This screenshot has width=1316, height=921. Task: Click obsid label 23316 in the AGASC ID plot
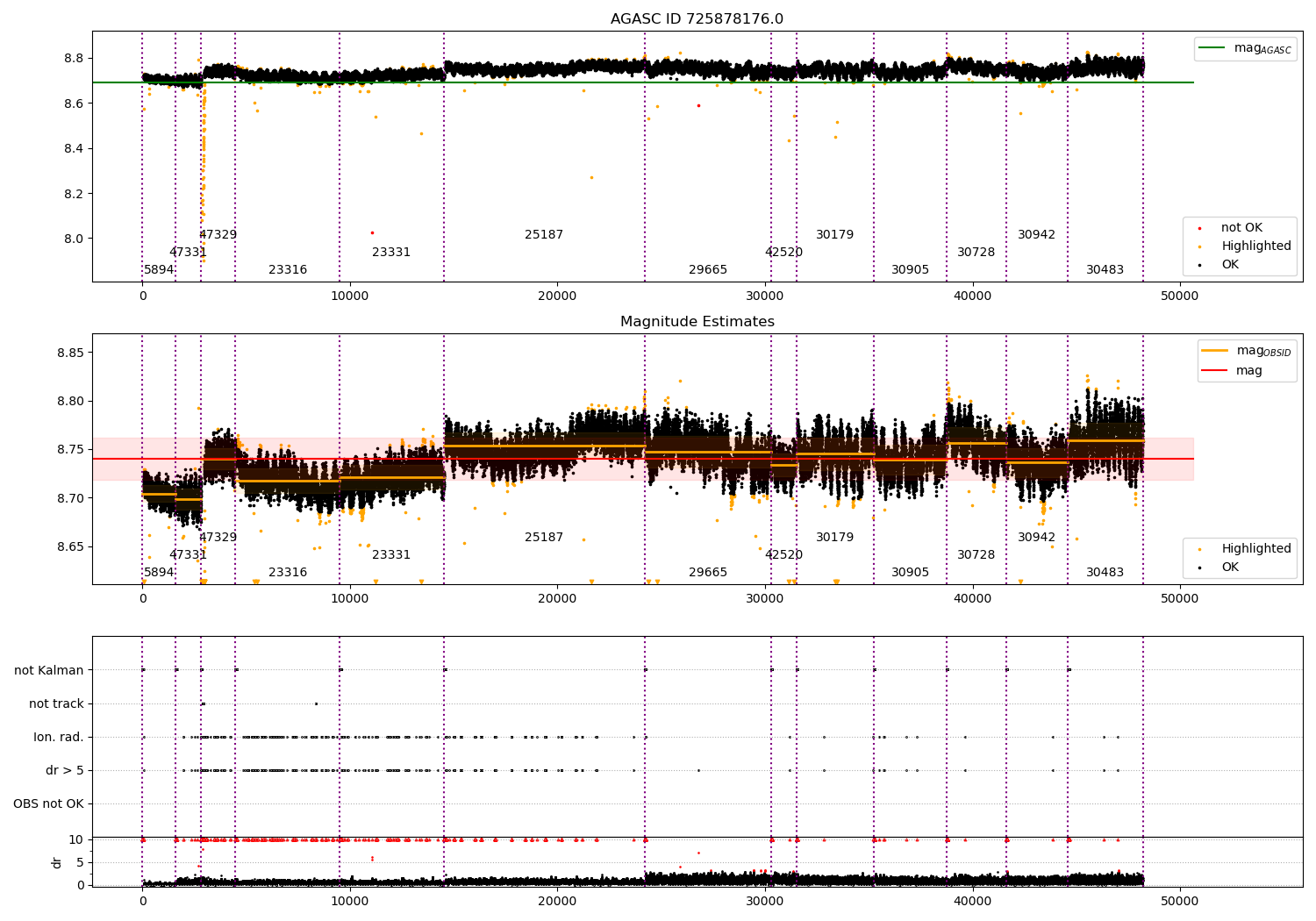288,270
